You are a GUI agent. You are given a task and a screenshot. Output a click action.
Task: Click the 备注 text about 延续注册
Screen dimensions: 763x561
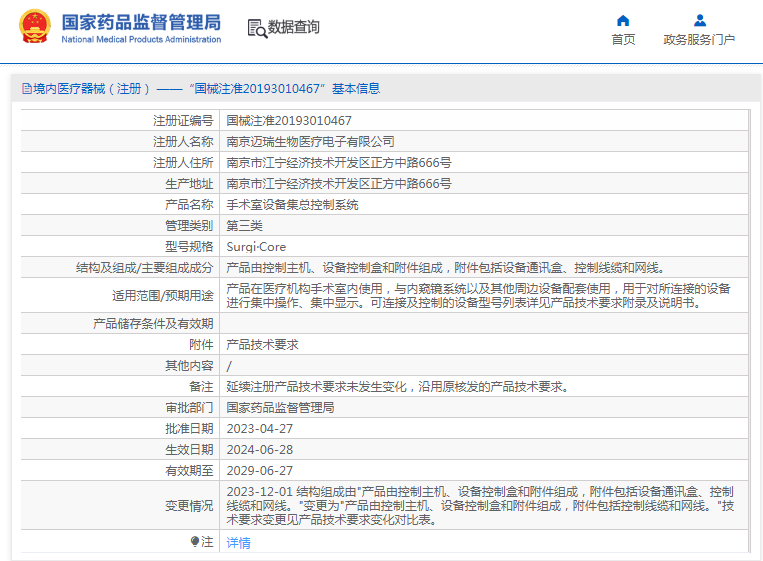click(x=397, y=387)
